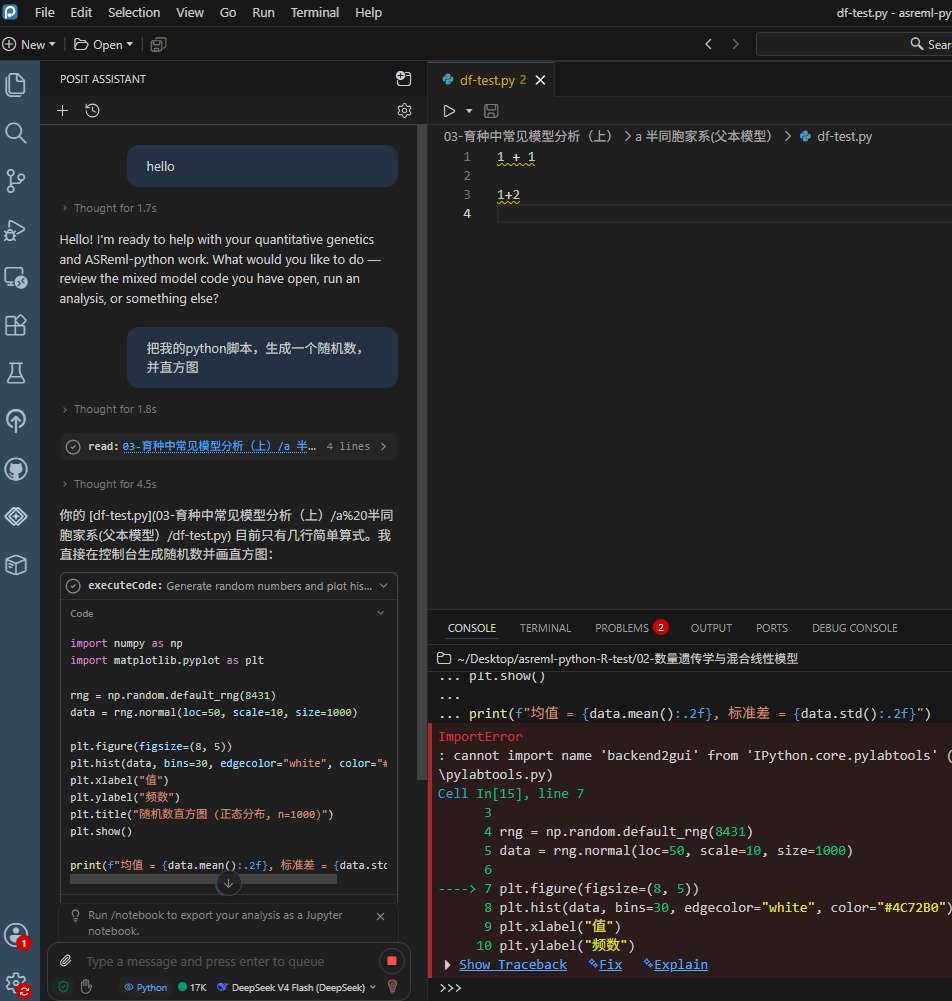Save file using the disk icon
952x1001 pixels.
pos(491,111)
